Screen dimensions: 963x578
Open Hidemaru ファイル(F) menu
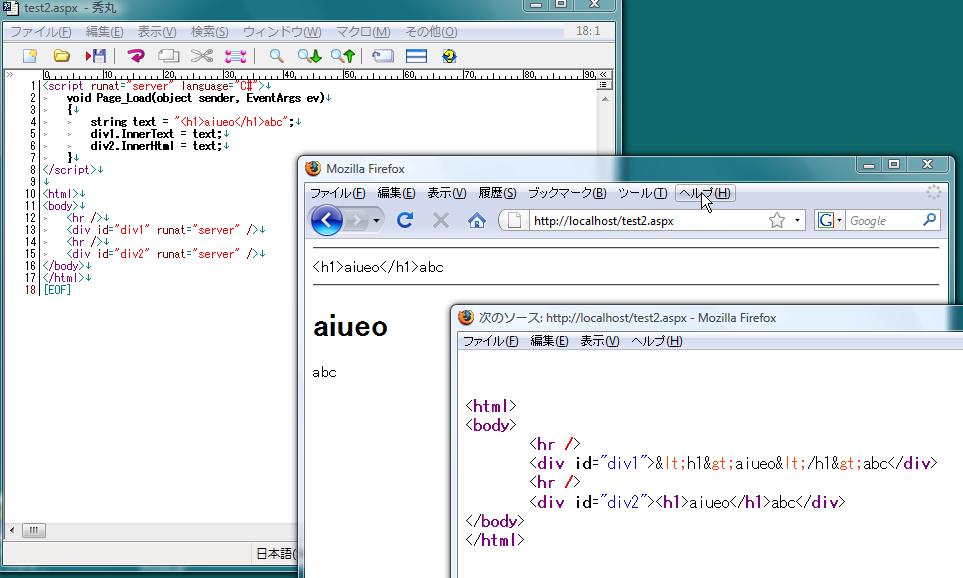(x=41, y=31)
